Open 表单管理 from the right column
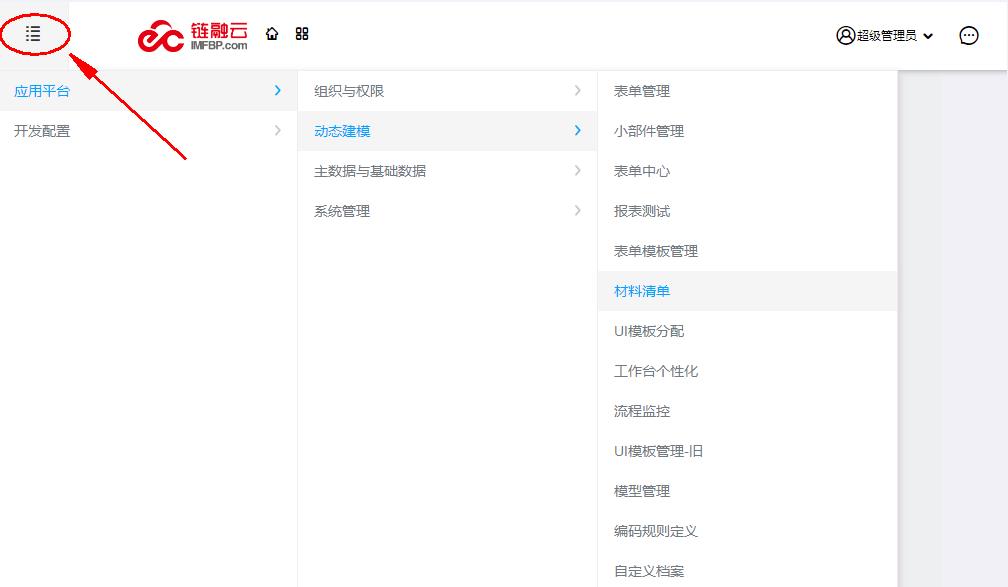 [641, 90]
